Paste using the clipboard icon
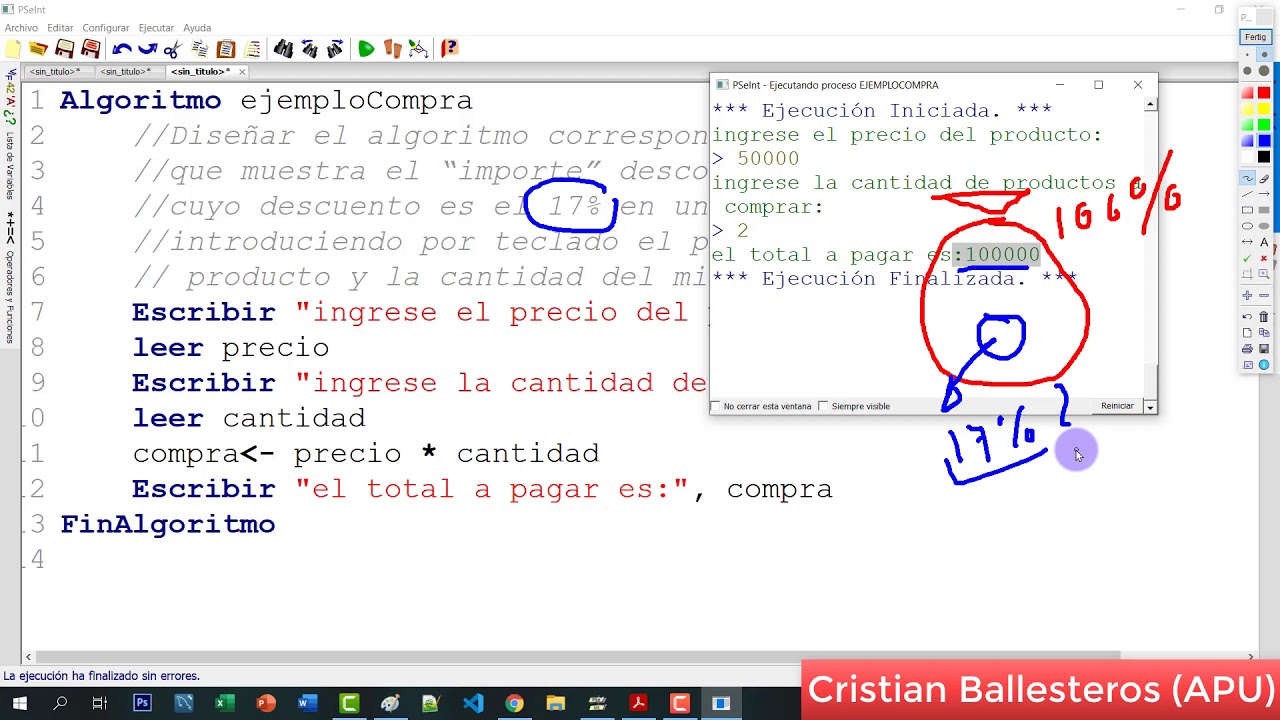1280x720 pixels. (x=226, y=48)
